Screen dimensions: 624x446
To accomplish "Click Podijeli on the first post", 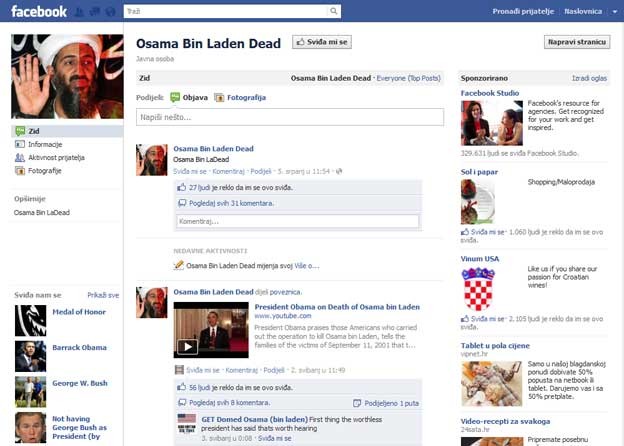I will (x=261, y=171).
